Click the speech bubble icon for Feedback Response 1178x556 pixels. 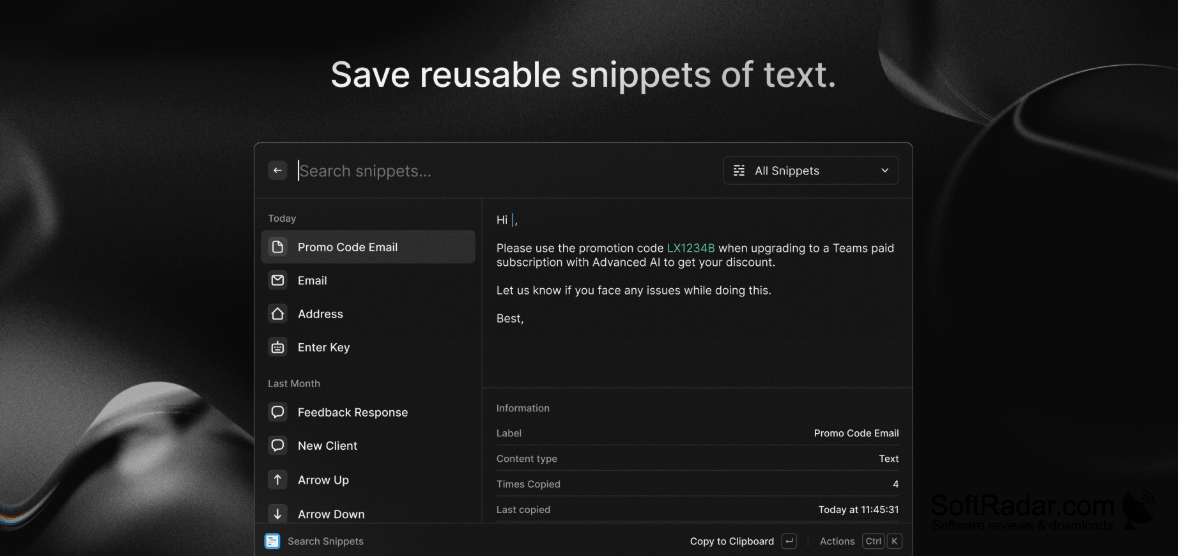(x=278, y=412)
